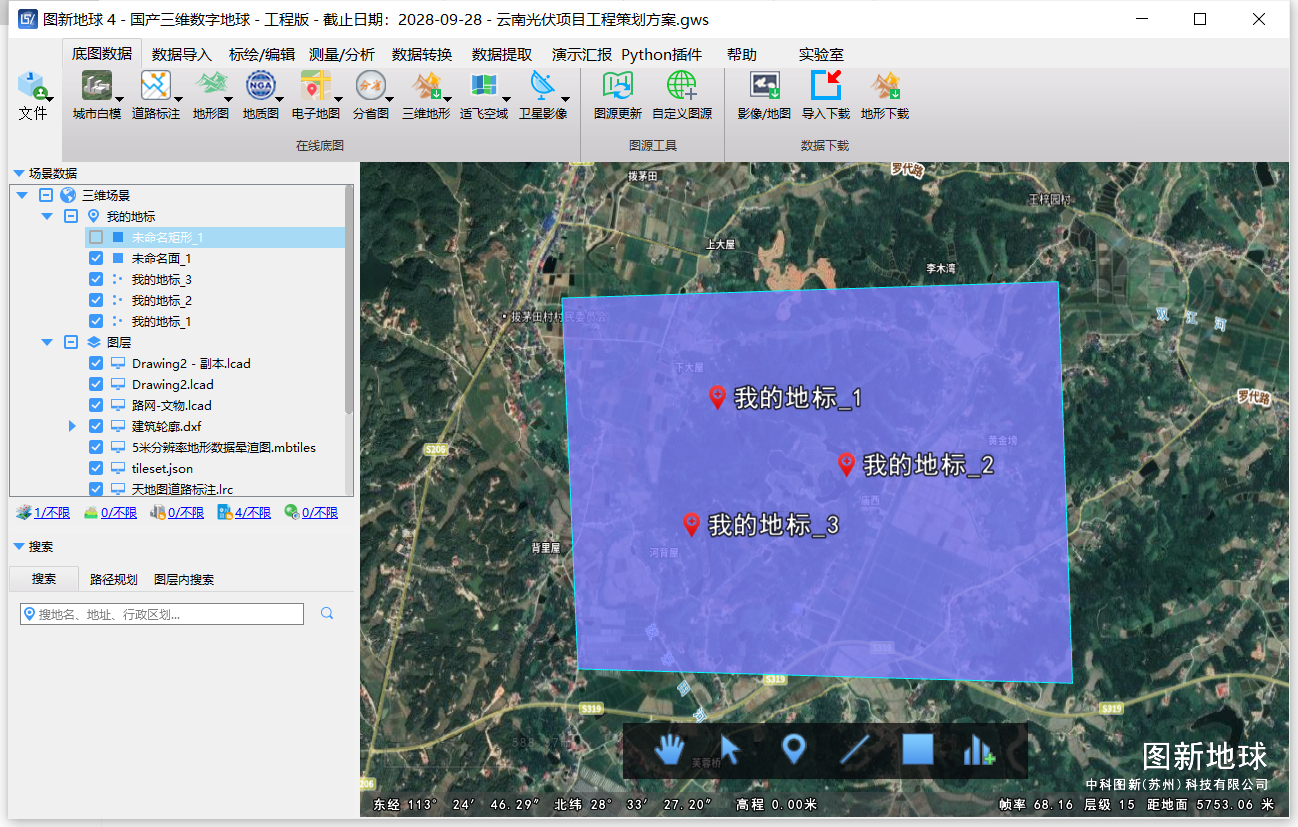The image size is (1298, 827).
Task: Click the 我的地标_2 red pin on map
Action: click(846, 464)
